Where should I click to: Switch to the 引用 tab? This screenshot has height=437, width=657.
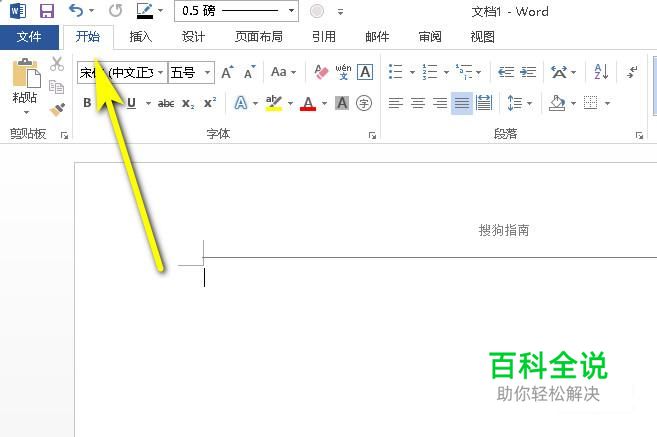click(323, 37)
